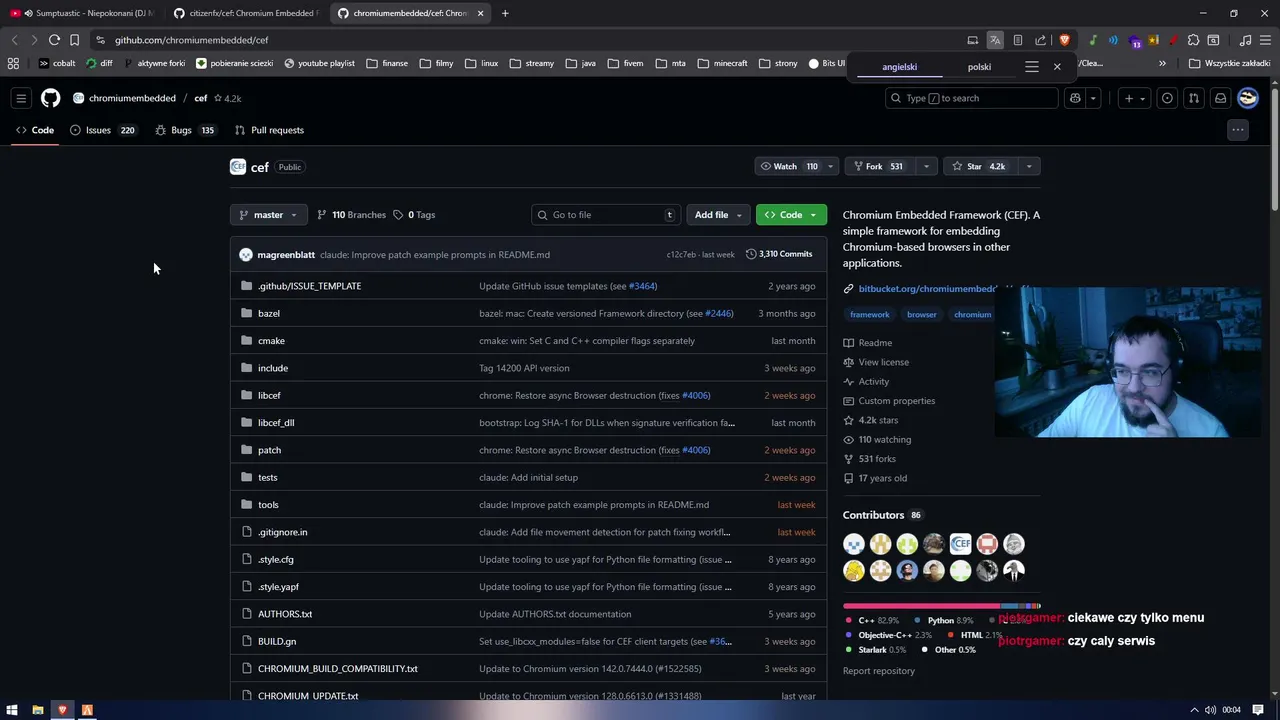Show hidden system tray icons

(1194, 710)
